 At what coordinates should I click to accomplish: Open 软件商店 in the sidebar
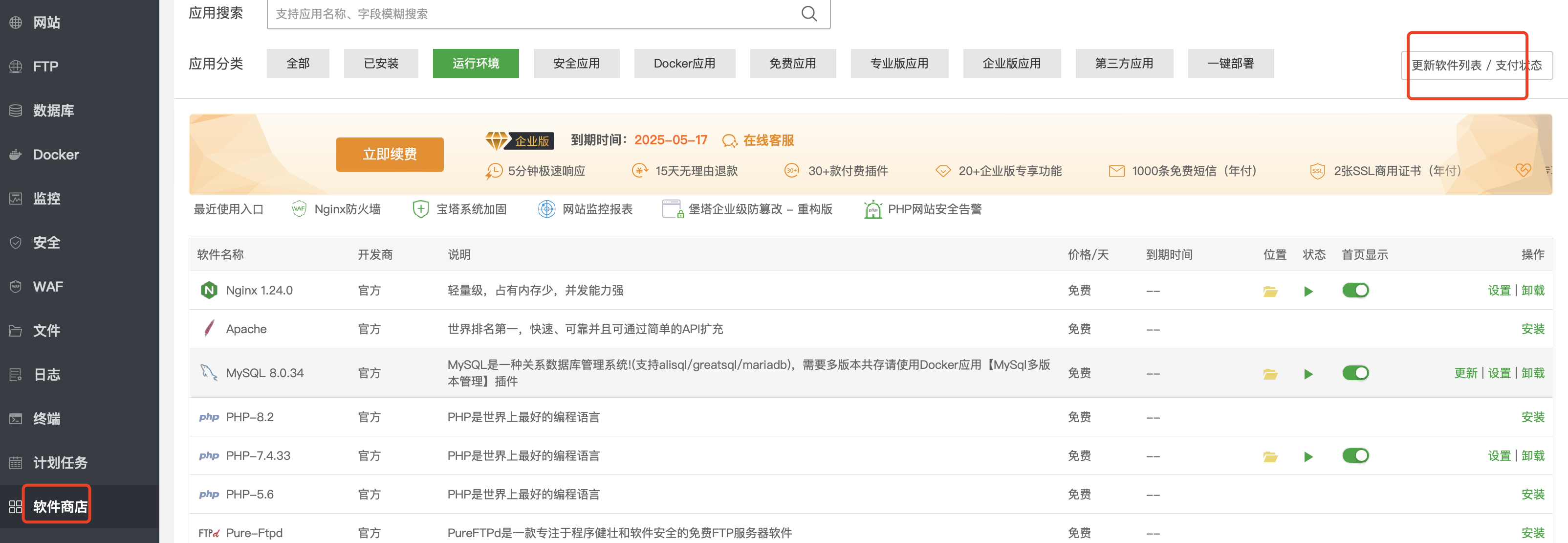pos(60,506)
